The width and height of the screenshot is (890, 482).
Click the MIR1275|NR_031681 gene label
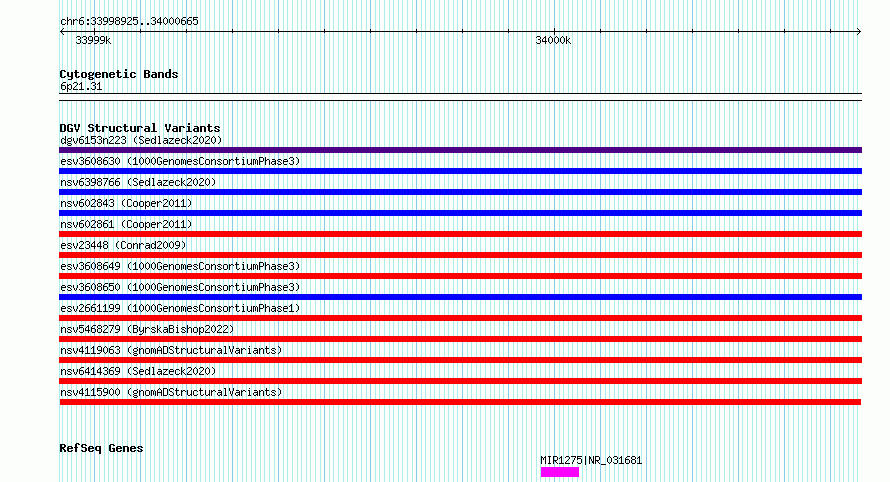click(591, 460)
